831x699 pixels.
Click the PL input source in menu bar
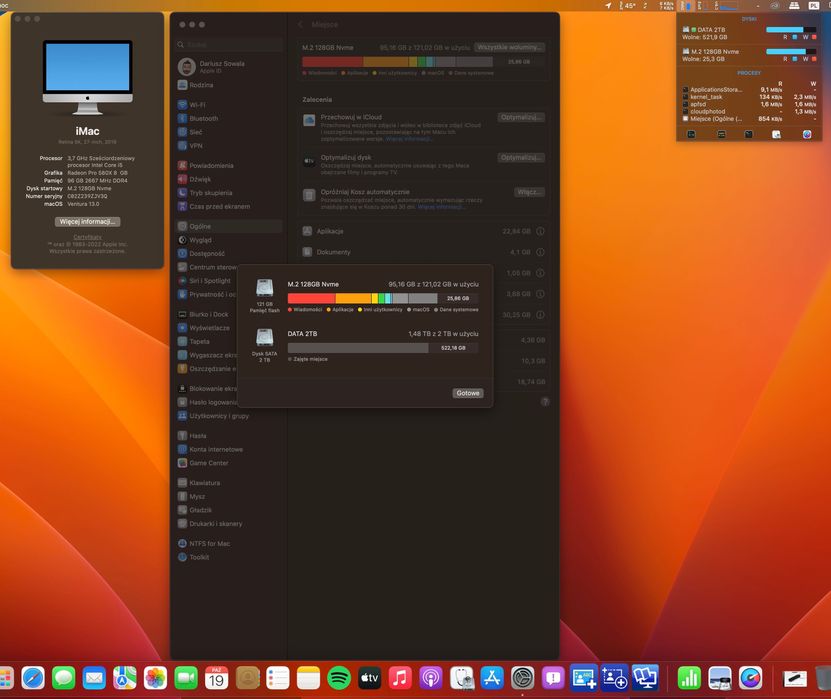click(x=814, y=5)
